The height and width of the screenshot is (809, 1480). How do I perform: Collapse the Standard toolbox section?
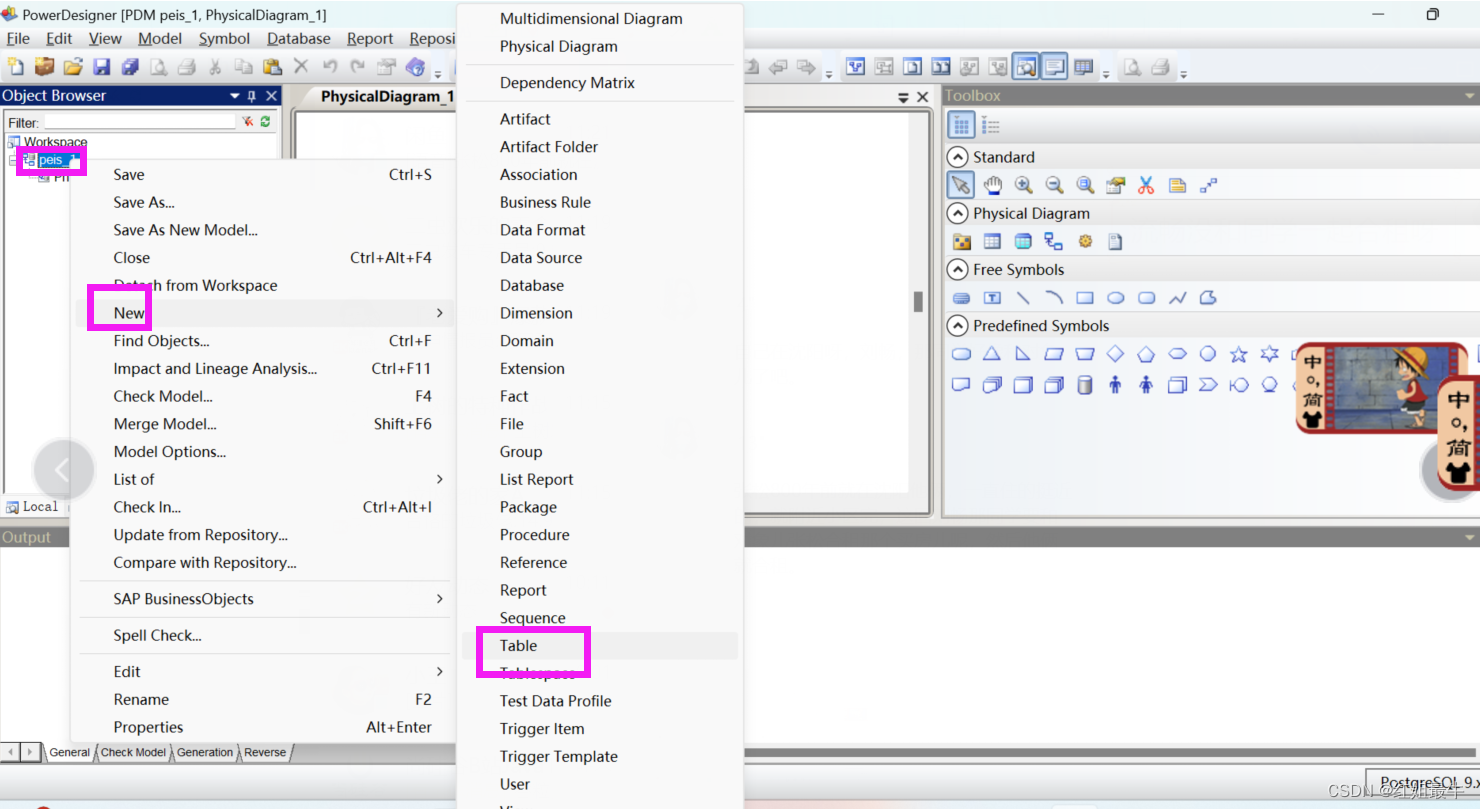pyautogui.click(x=957, y=157)
